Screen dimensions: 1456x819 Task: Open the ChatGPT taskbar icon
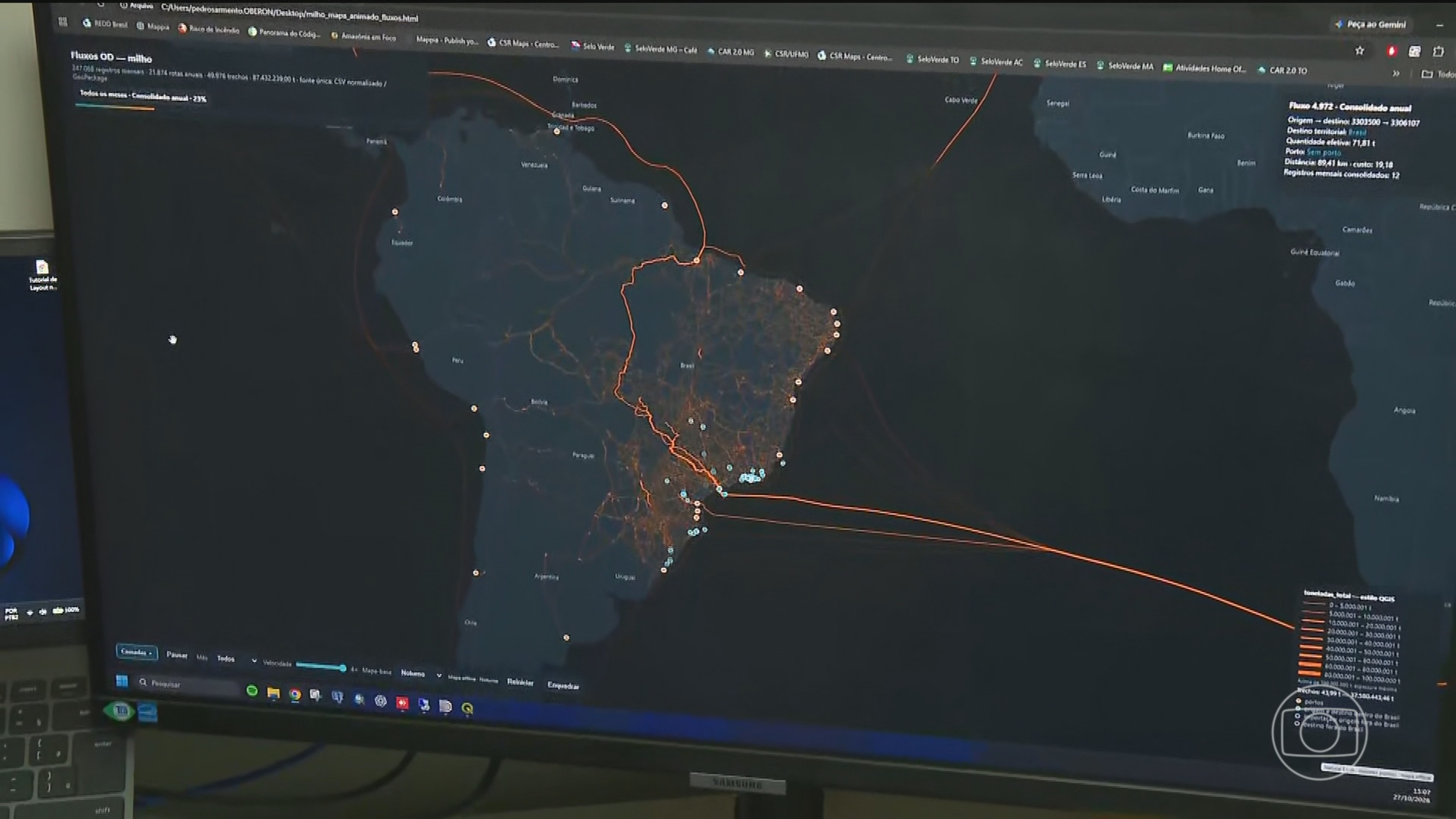pyautogui.click(x=380, y=701)
